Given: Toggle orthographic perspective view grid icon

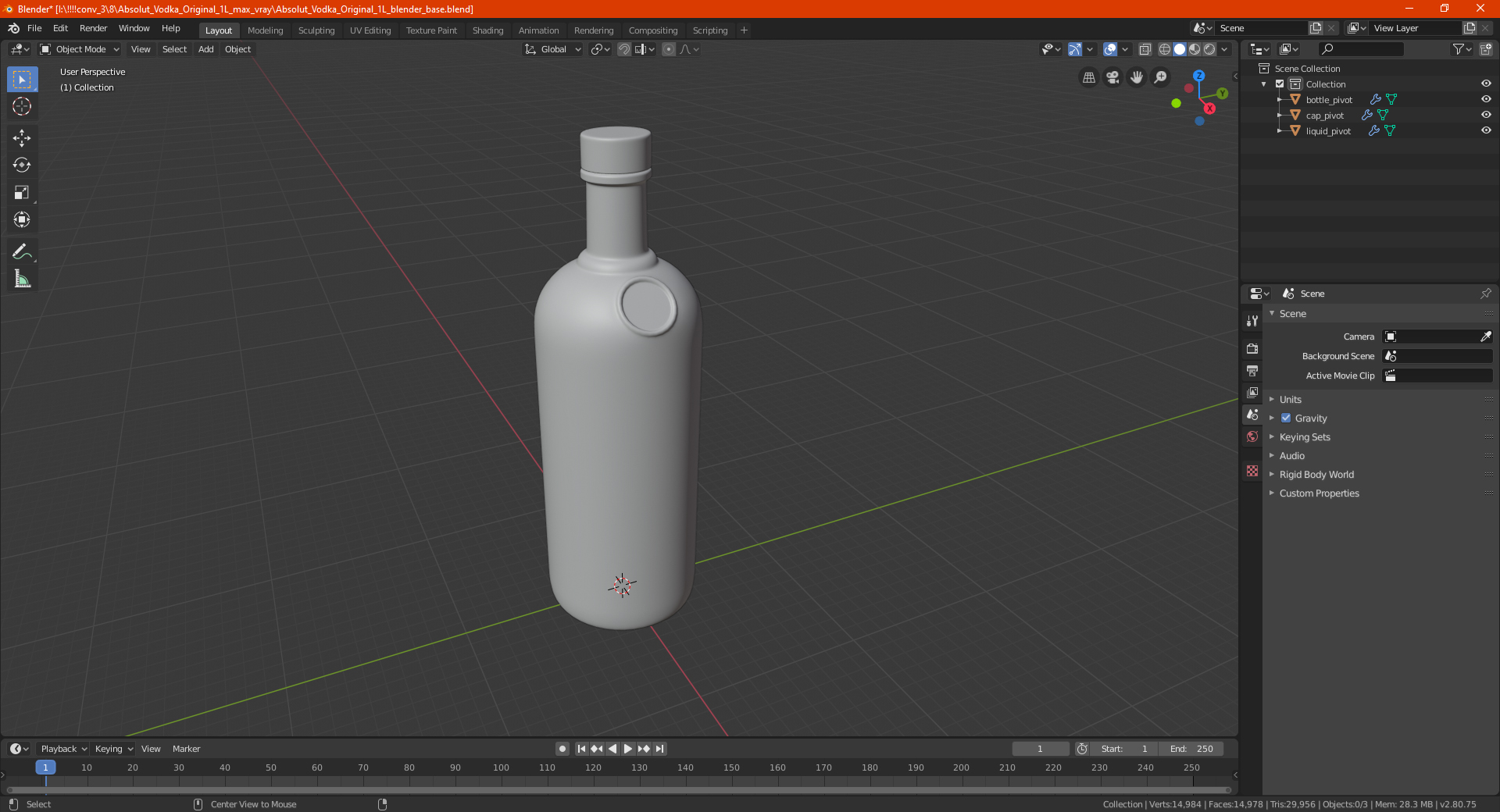Looking at the screenshot, I should (1088, 77).
